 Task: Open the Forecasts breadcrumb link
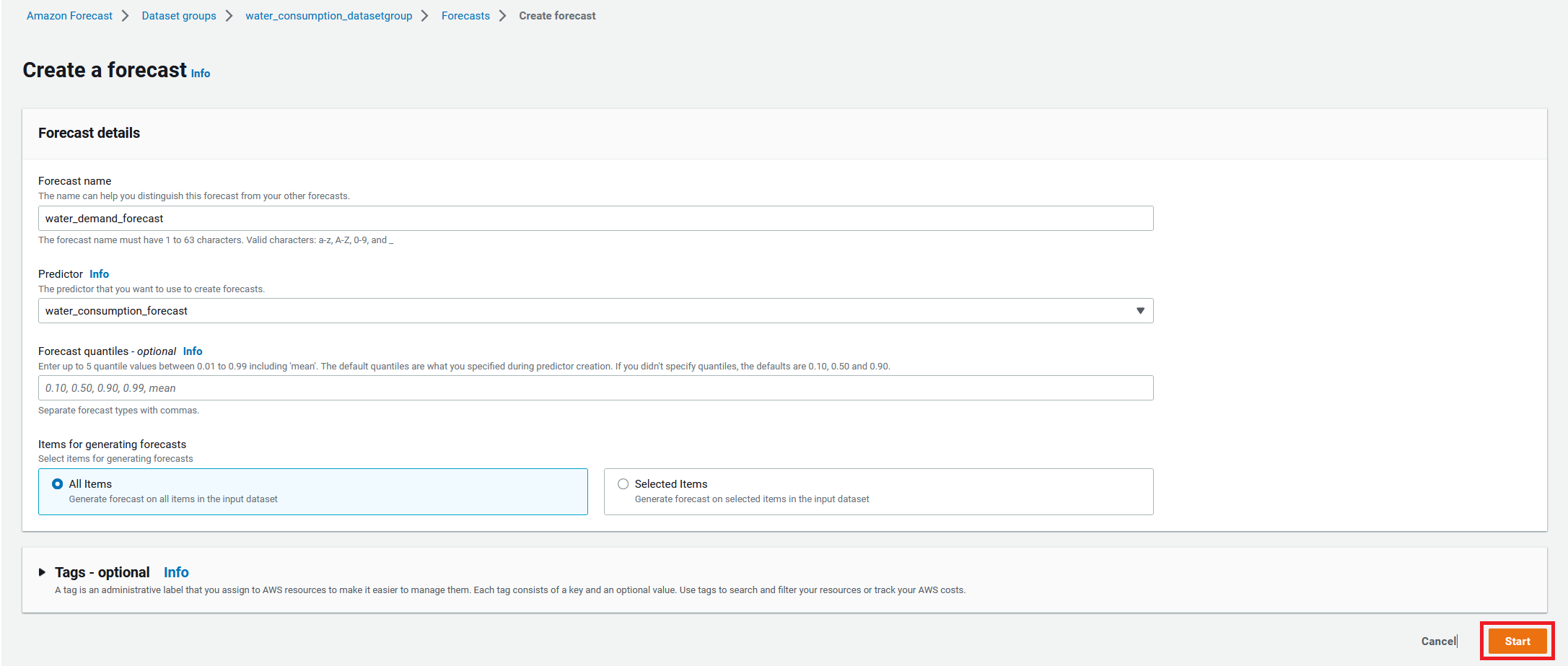(x=465, y=16)
